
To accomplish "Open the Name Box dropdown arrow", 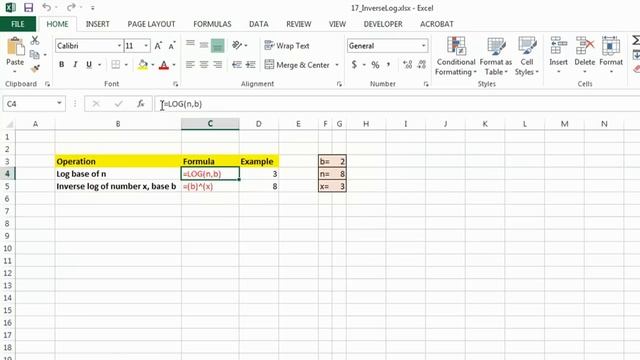I will point(60,104).
